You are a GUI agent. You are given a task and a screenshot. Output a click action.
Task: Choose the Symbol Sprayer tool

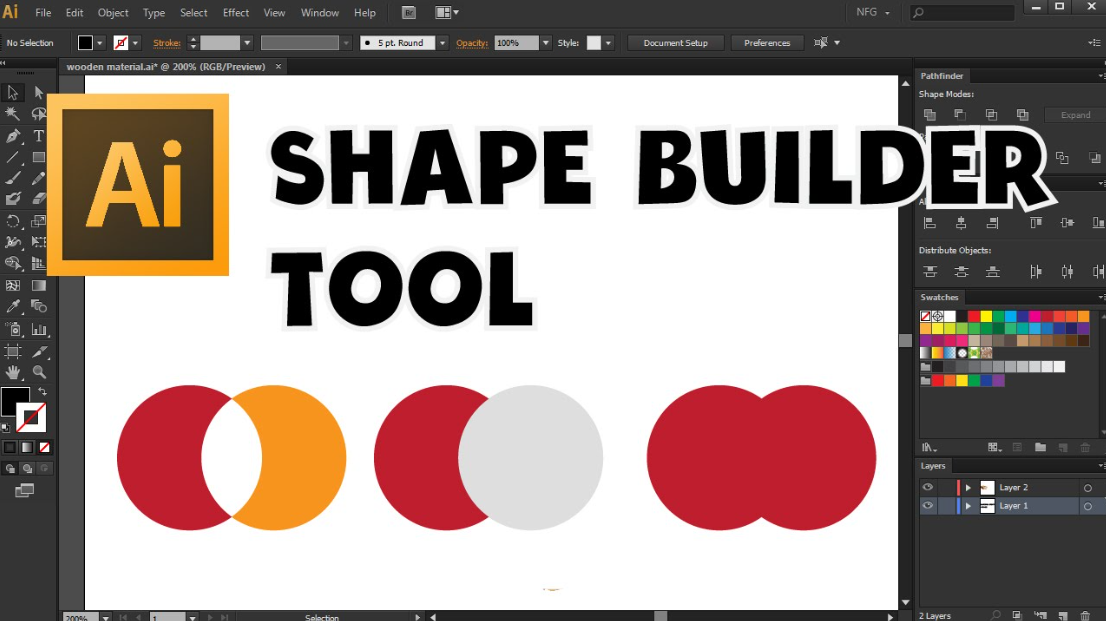13,330
